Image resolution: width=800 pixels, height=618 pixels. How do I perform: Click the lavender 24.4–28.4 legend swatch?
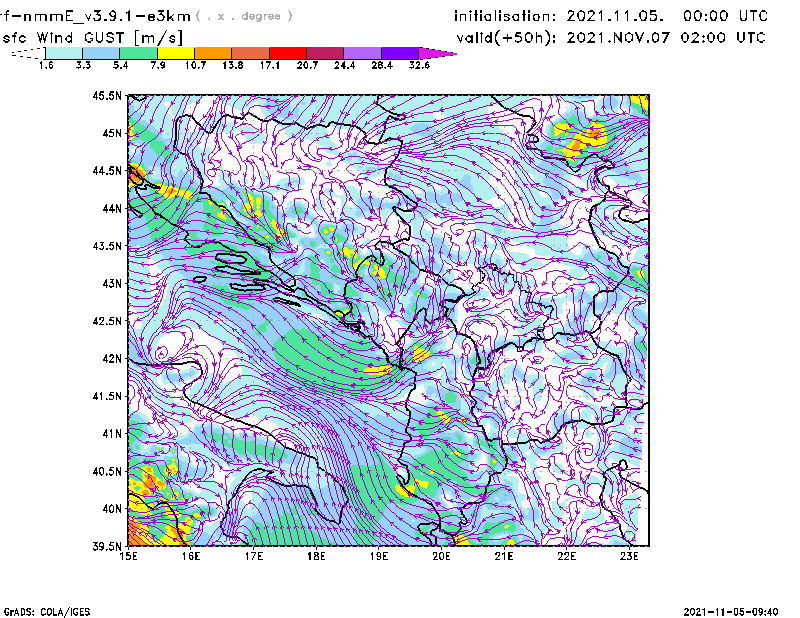(x=363, y=53)
